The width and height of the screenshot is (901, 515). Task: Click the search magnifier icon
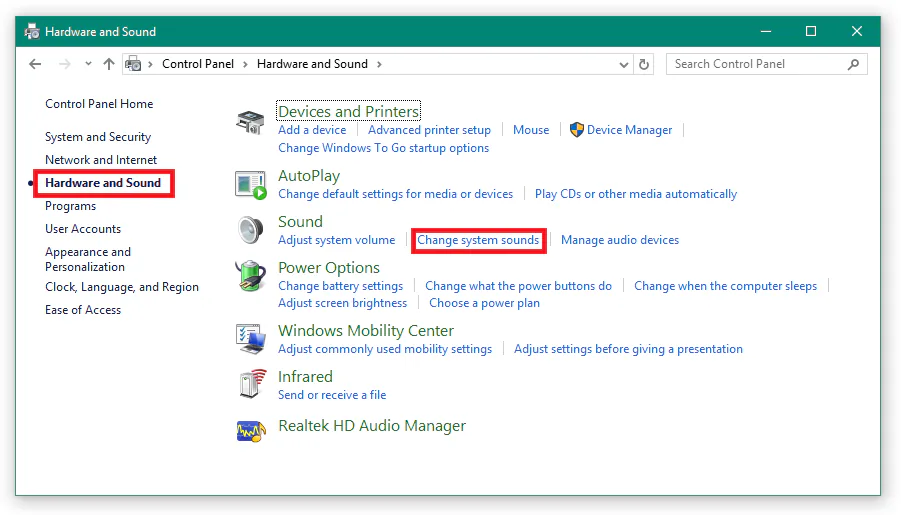tap(853, 64)
